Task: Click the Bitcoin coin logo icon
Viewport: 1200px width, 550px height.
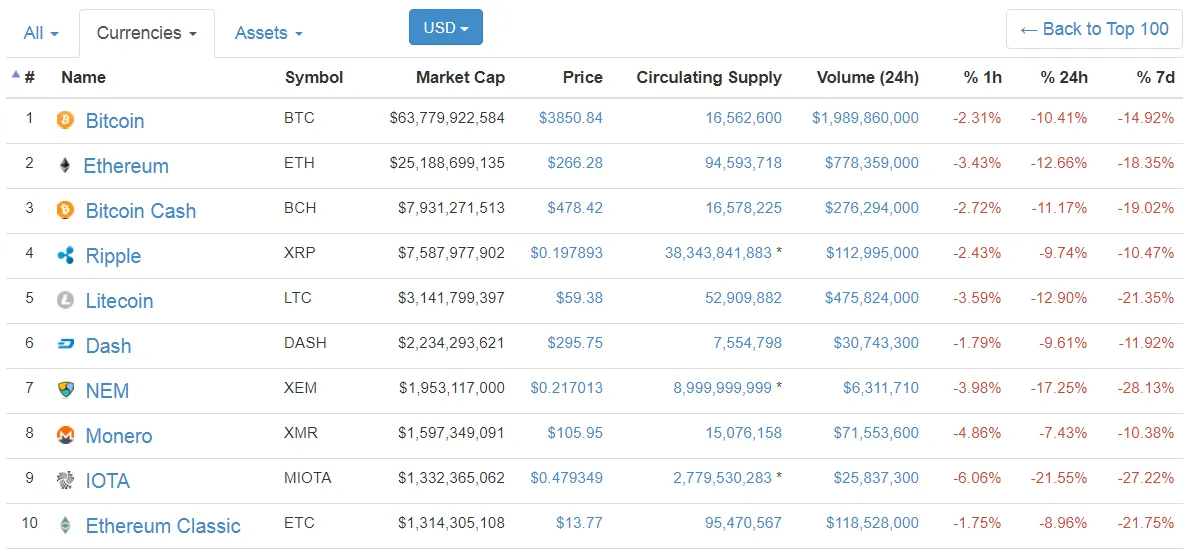Action: [x=65, y=120]
